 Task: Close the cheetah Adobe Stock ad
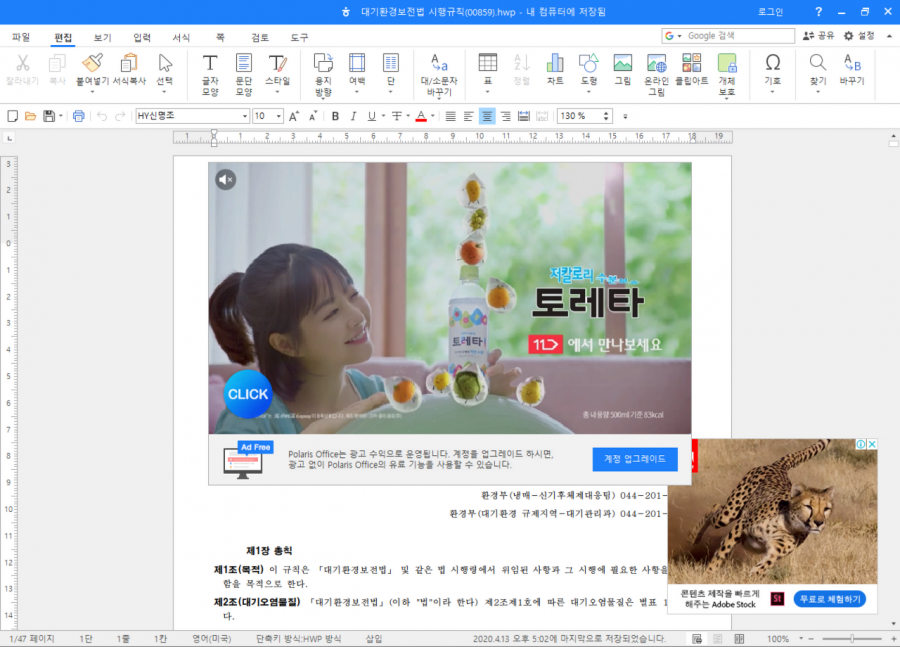coord(872,444)
